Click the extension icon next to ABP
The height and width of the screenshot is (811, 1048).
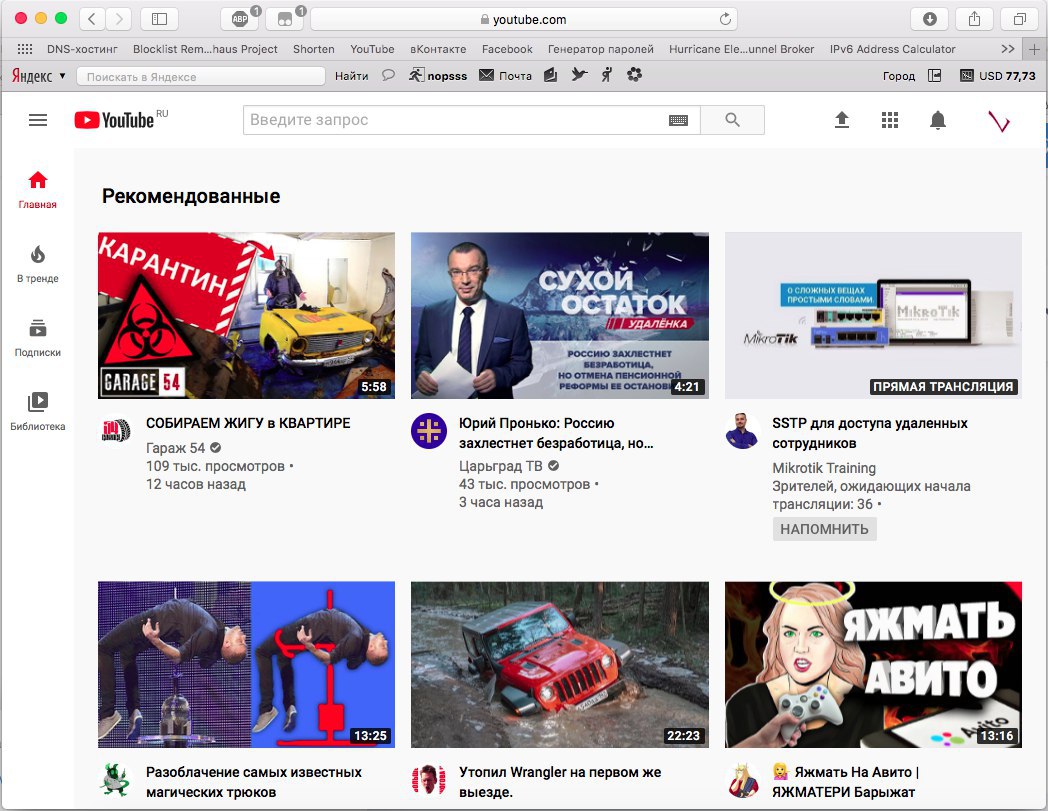(285, 19)
